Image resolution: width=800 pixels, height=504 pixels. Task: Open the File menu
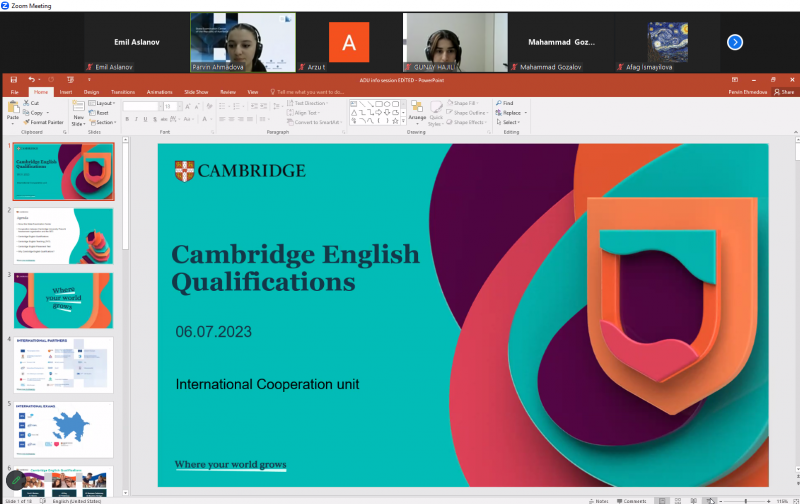click(15, 92)
